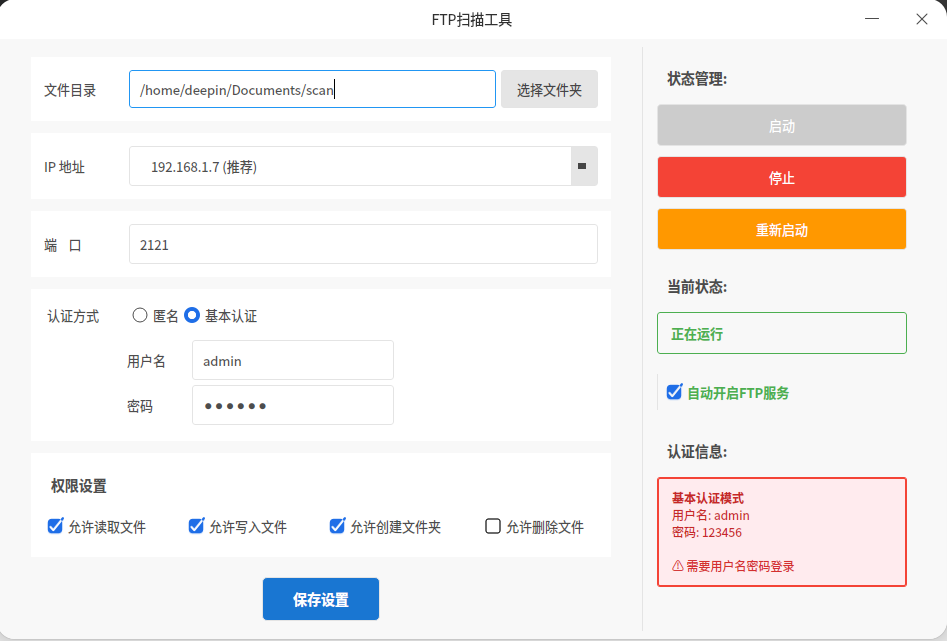Click the 状态管理: heading
Image resolution: width=947 pixels, height=641 pixels.
[697, 79]
